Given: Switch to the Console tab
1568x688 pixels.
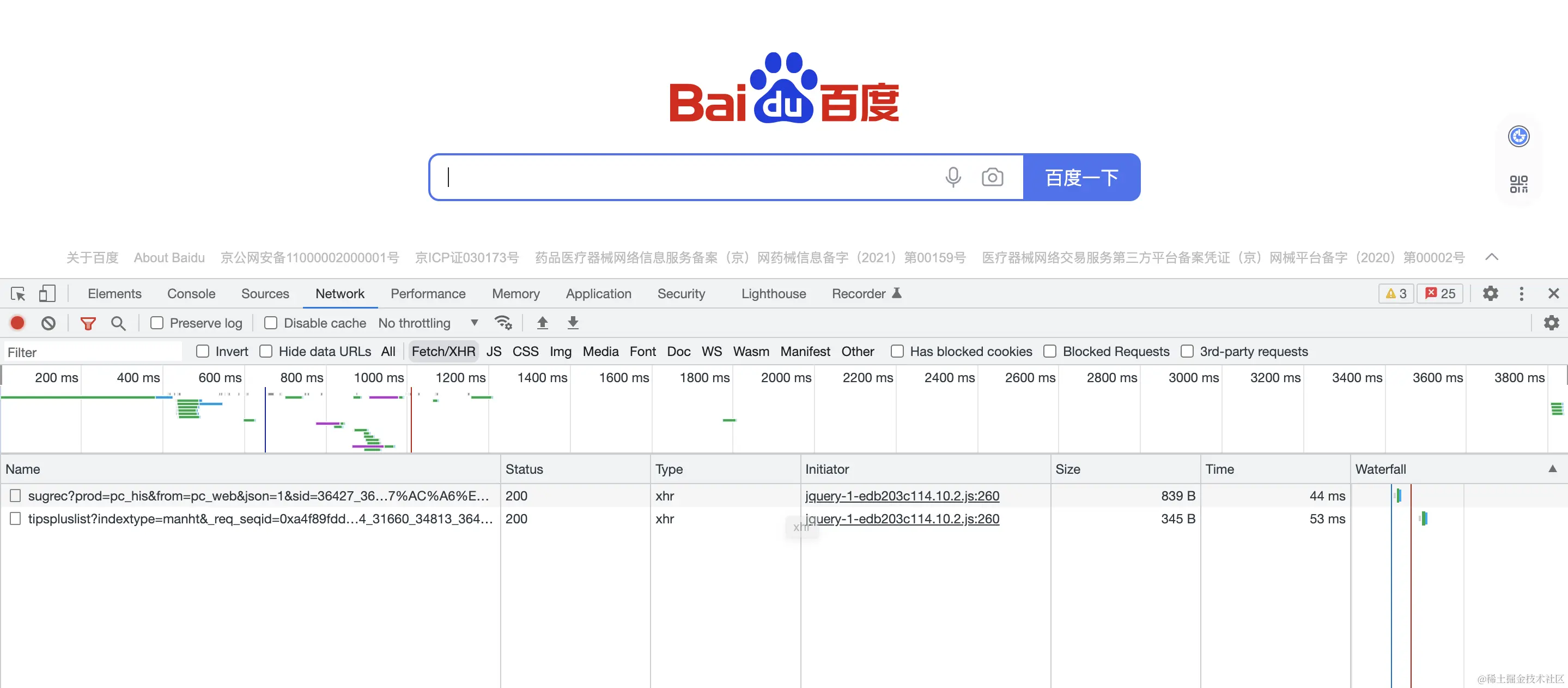Looking at the screenshot, I should 191,294.
